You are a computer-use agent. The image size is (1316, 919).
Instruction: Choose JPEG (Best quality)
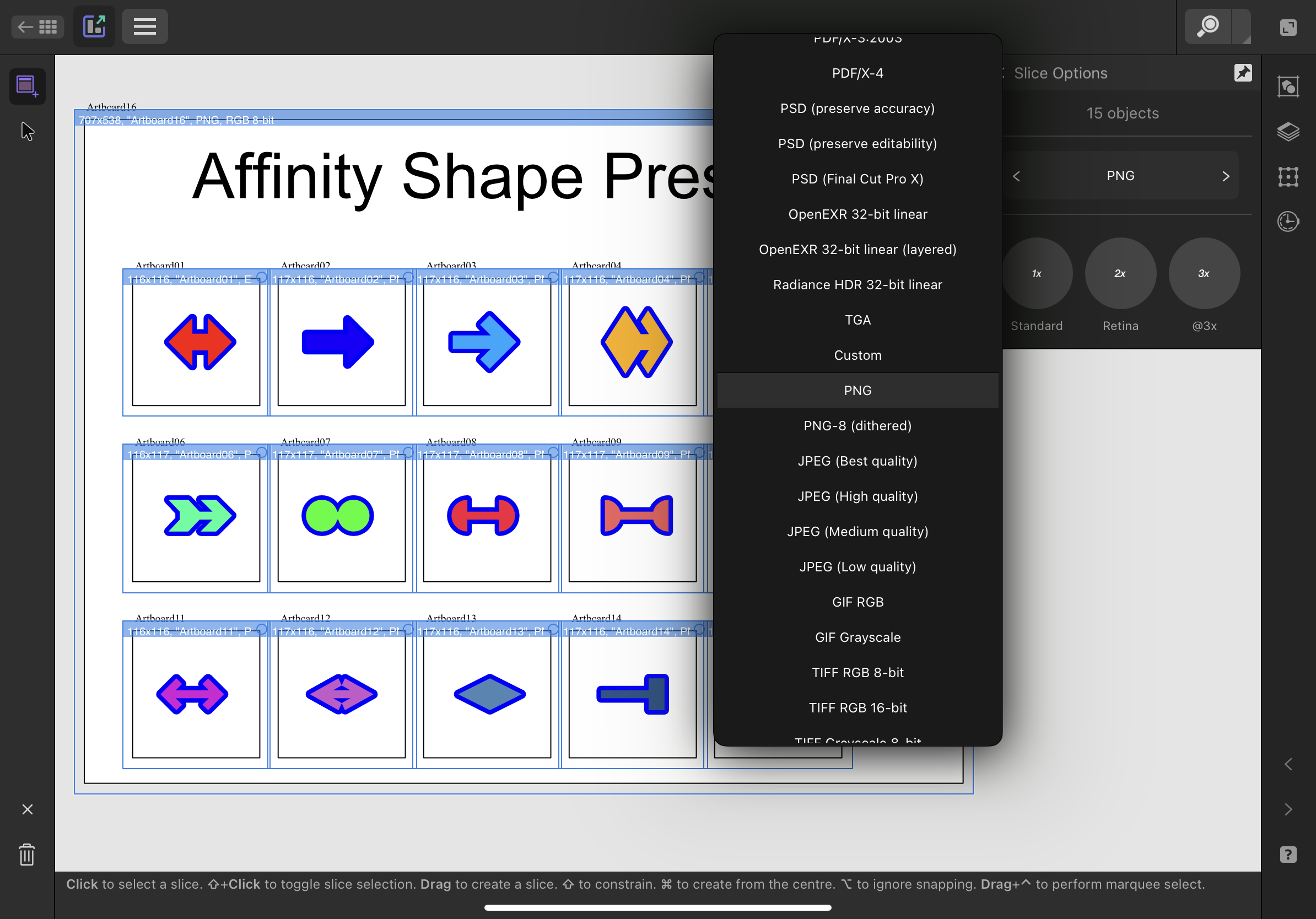pyautogui.click(x=857, y=461)
